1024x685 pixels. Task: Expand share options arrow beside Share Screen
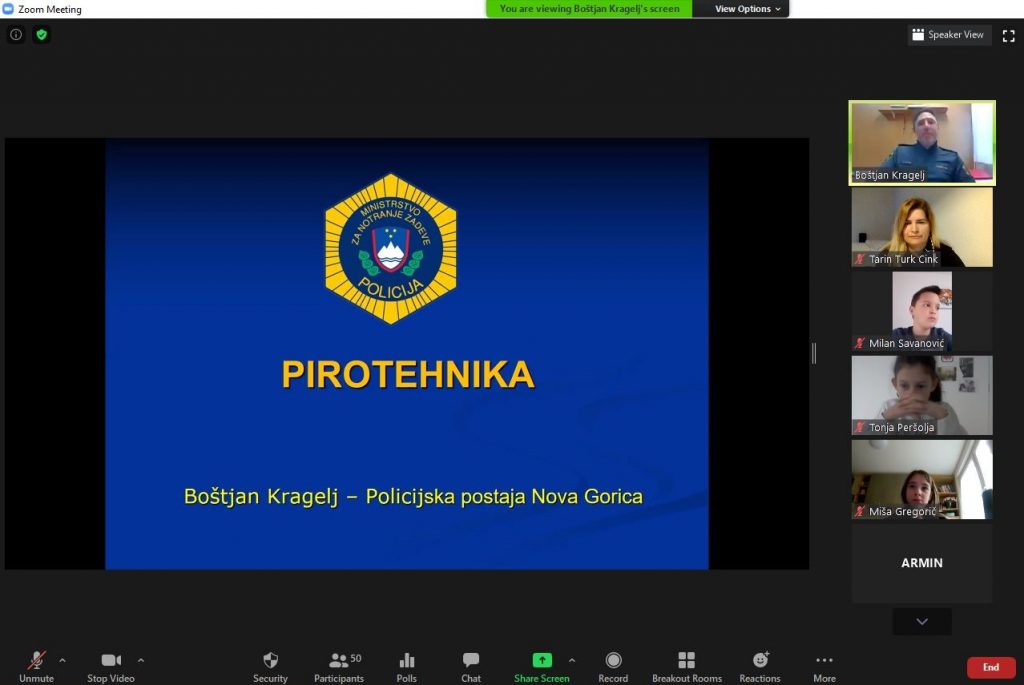[x=572, y=660]
